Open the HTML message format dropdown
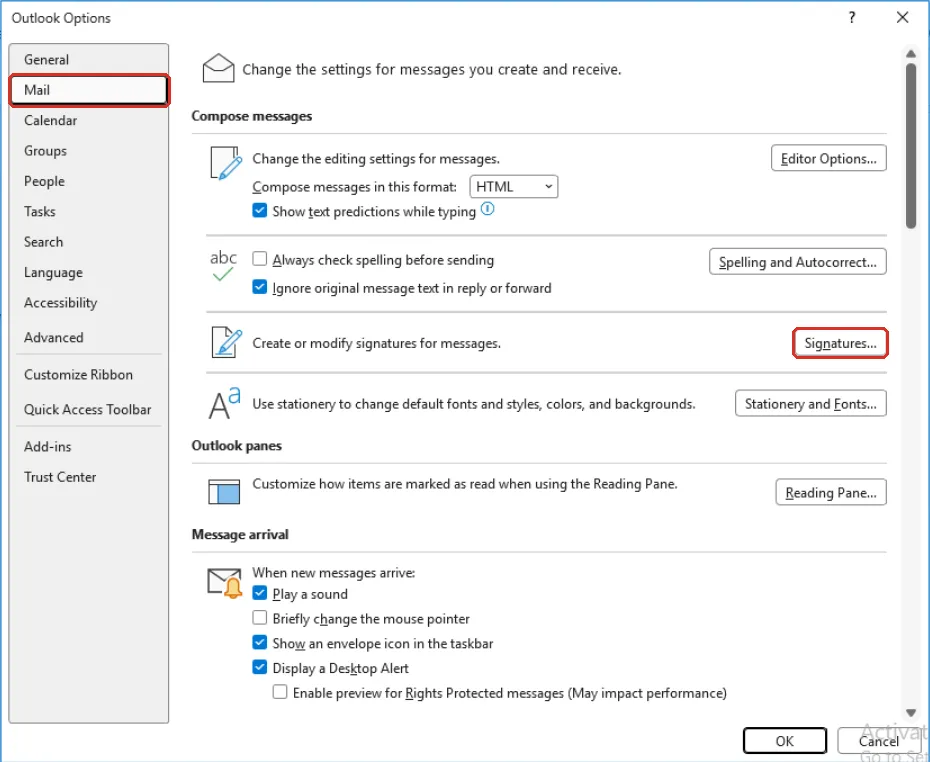The width and height of the screenshot is (930, 762). pos(514,187)
